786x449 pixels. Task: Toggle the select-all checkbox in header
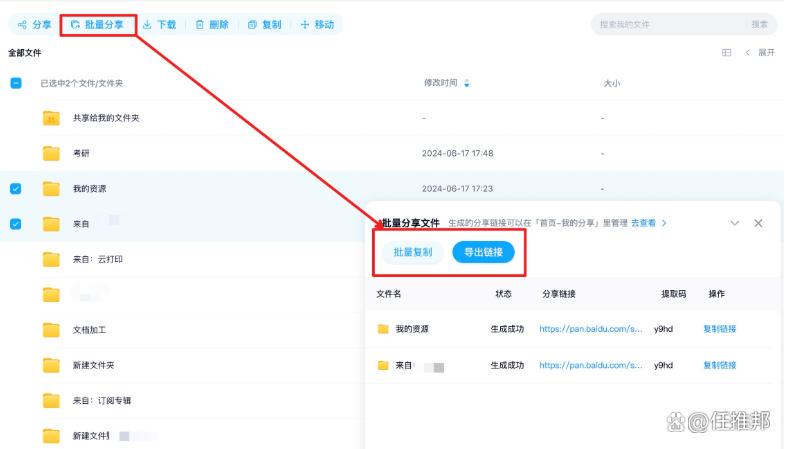(x=15, y=83)
